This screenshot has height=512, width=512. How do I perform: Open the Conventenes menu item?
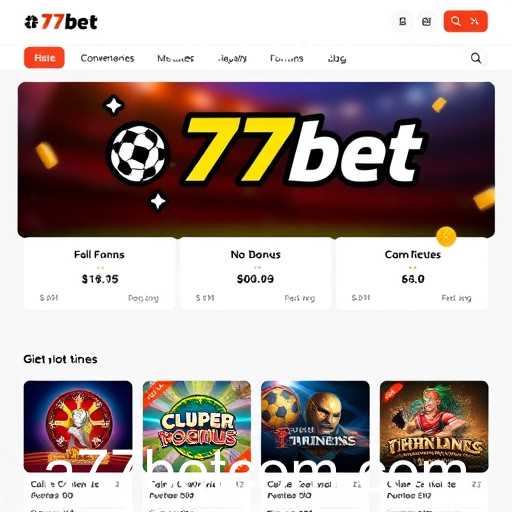(x=107, y=58)
